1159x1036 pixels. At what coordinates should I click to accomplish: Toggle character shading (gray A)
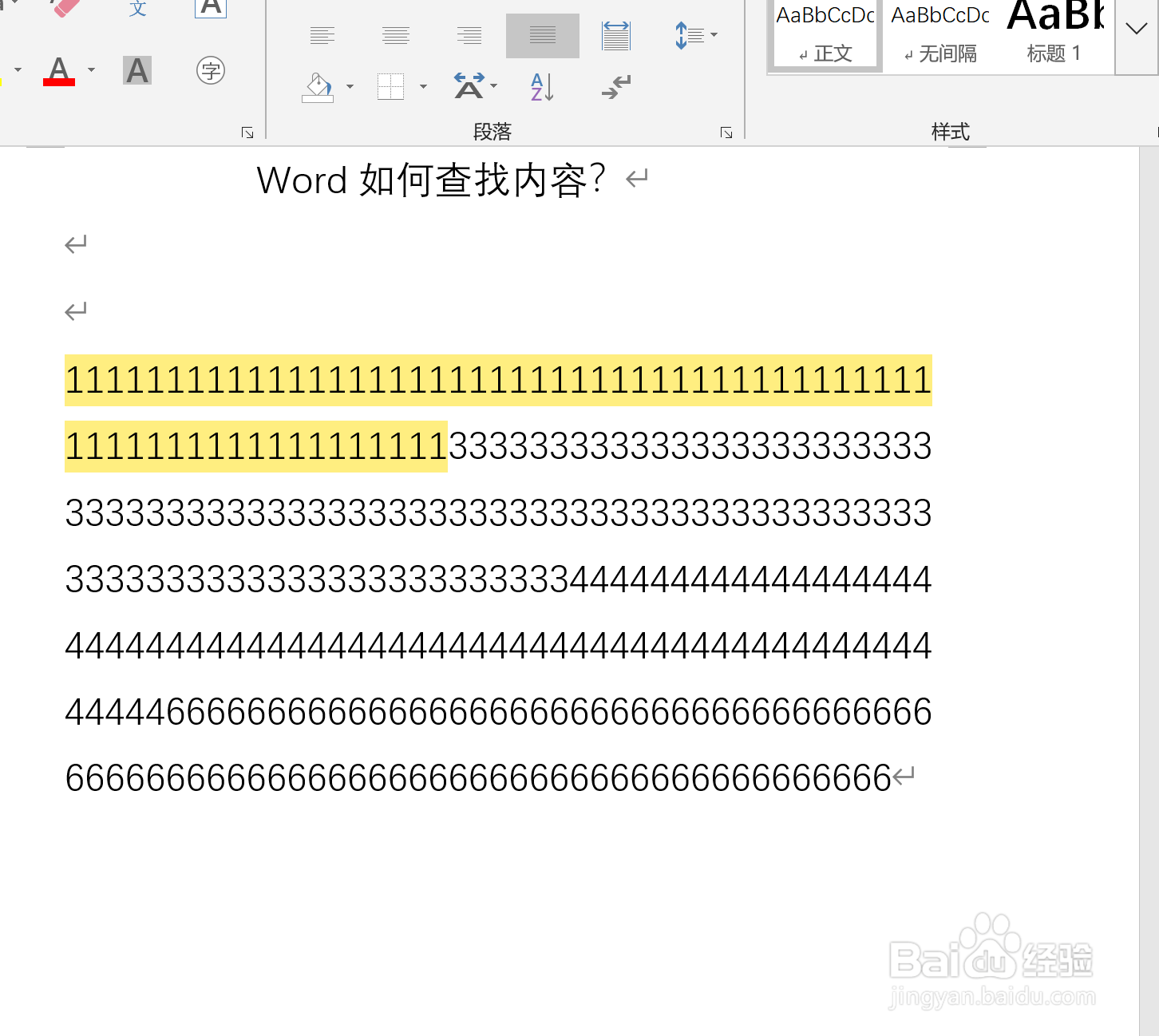(x=137, y=70)
